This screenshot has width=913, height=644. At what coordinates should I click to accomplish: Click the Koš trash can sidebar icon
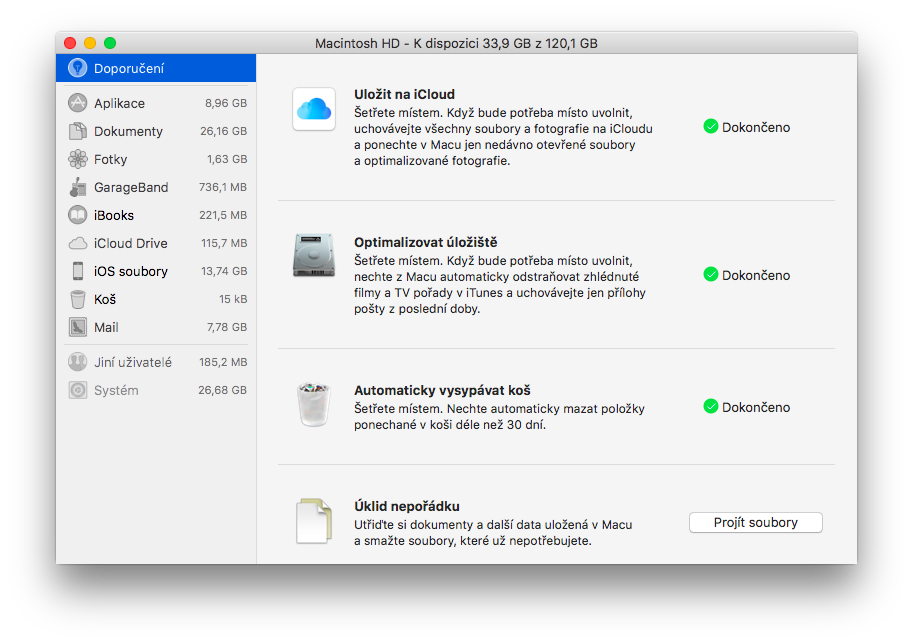click(77, 299)
